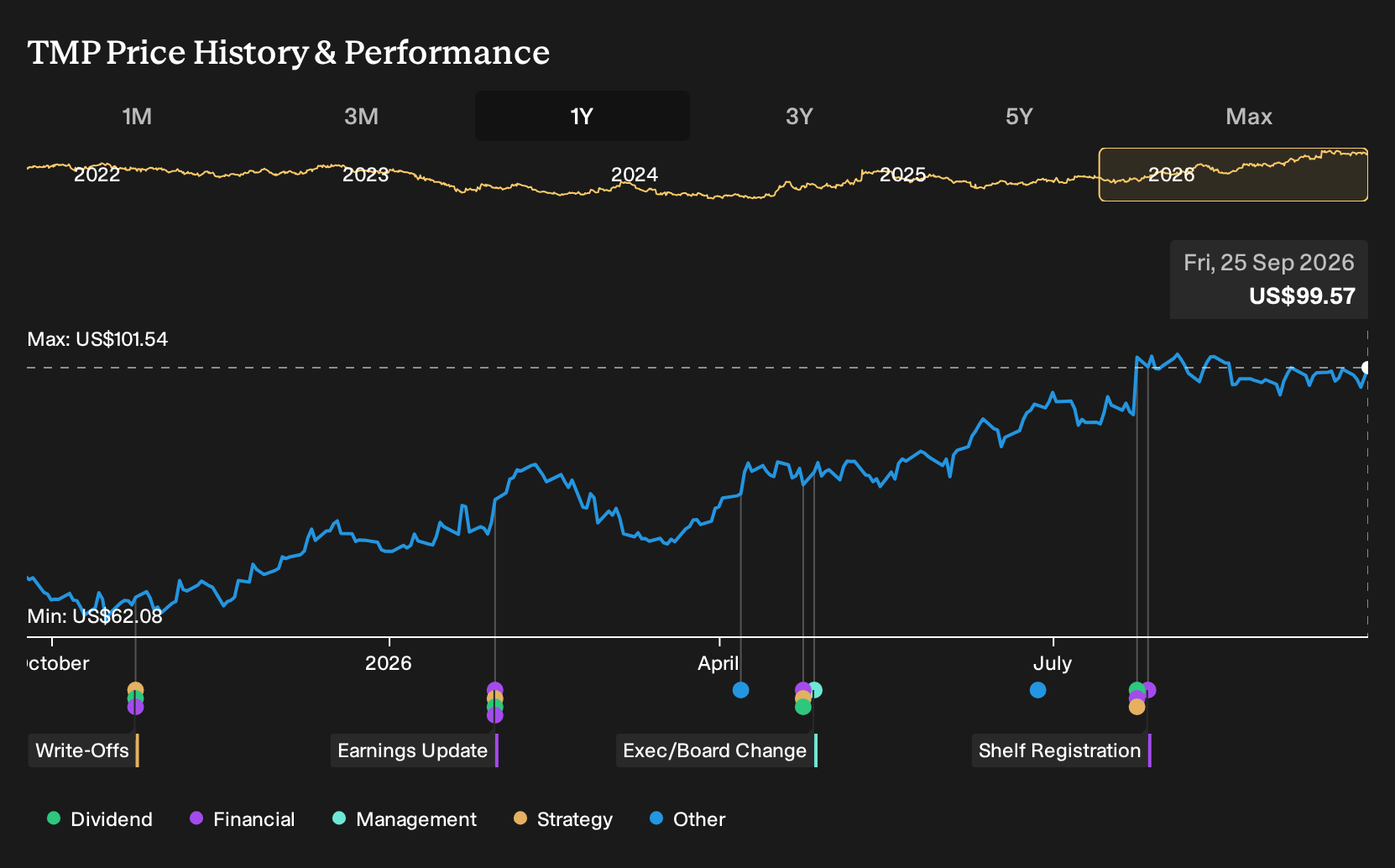
Task: Select the teal Management event dot after April
Action: click(x=814, y=690)
